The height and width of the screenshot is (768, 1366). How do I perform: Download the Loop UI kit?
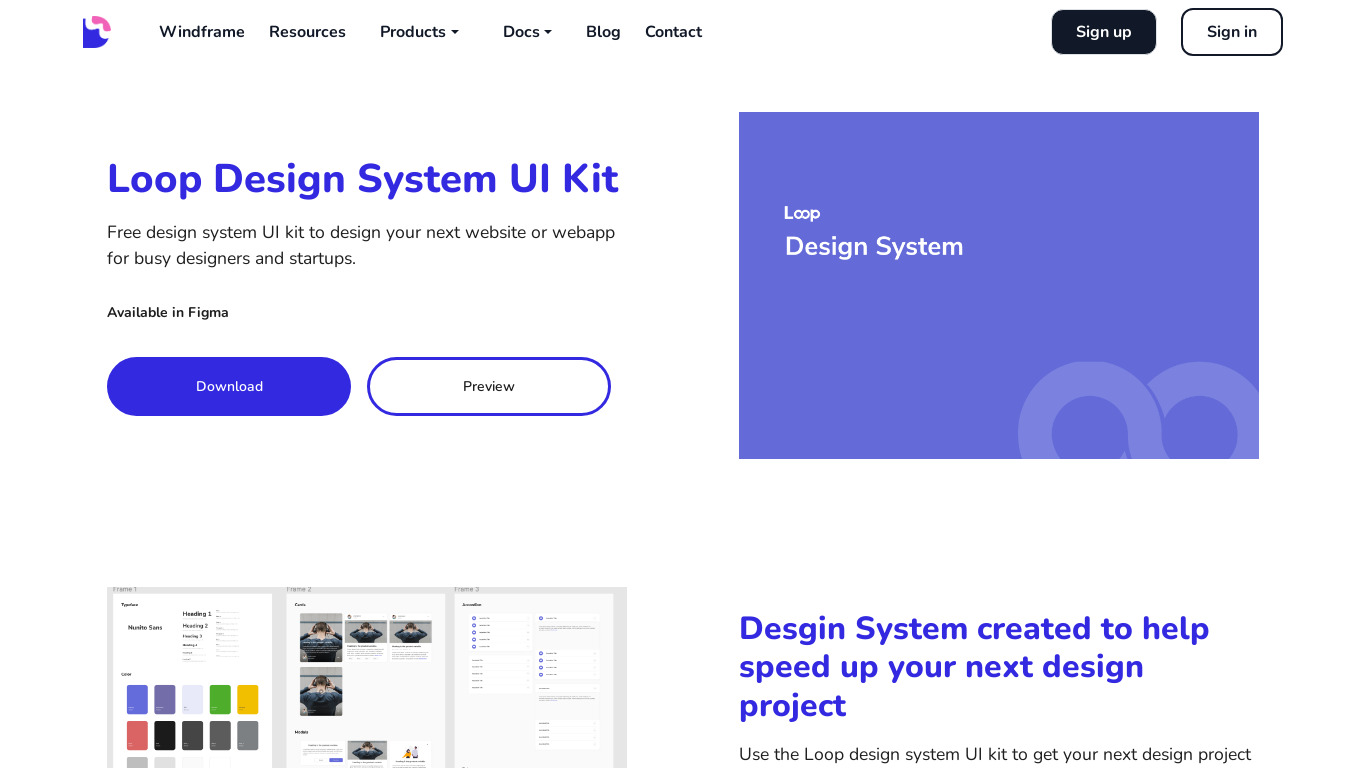[x=229, y=386]
